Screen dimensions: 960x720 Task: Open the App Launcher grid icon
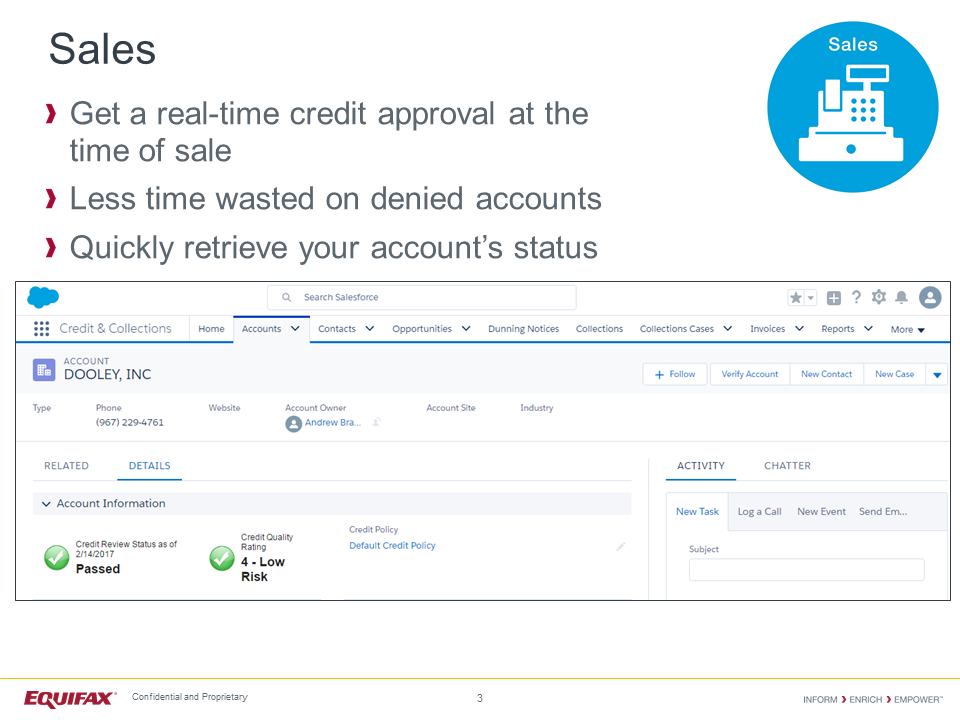coord(42,329)
